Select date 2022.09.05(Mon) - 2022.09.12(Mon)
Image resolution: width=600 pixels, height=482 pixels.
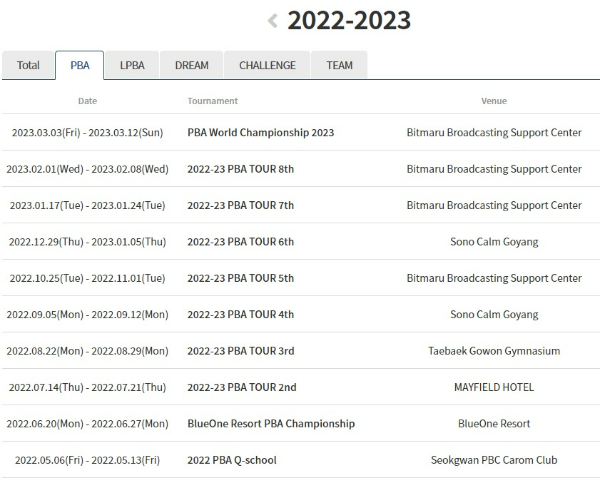click(x=87, y=314)
